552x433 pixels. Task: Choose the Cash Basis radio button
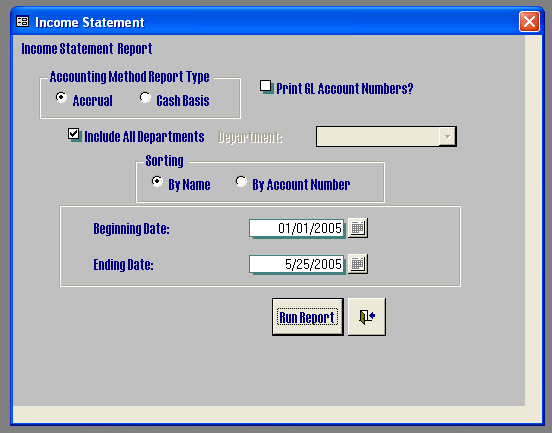pyautogui.click(x=145, y=97)
